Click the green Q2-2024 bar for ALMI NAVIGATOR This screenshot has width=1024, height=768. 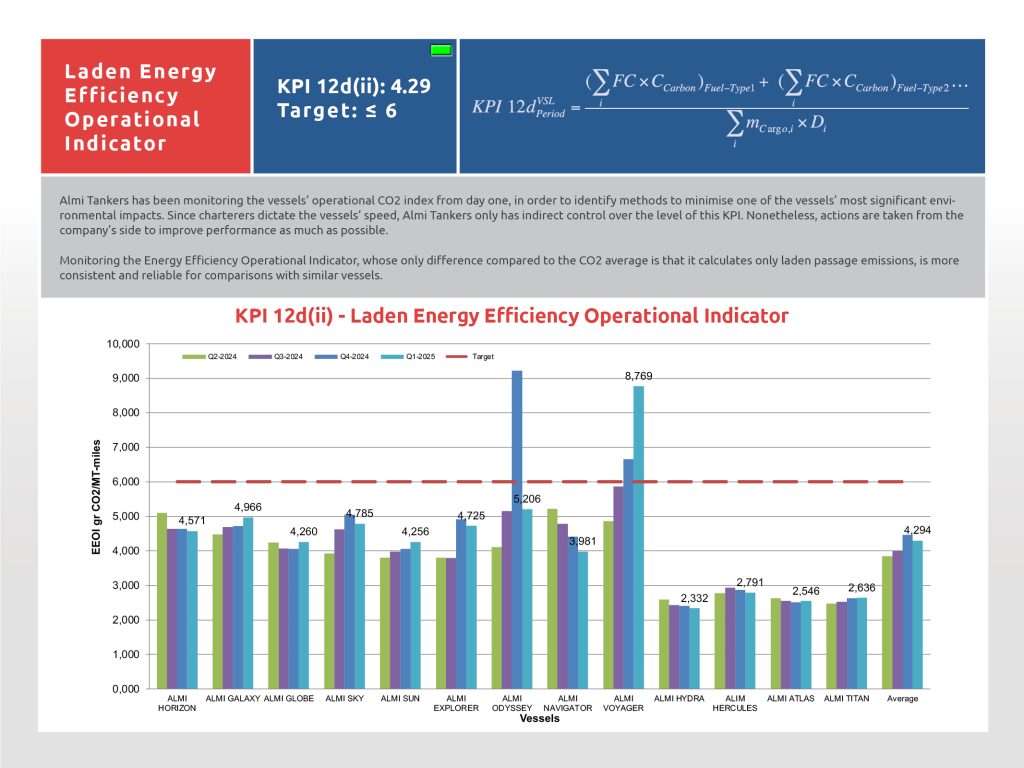pyautogui.click(x=552, y=599)
